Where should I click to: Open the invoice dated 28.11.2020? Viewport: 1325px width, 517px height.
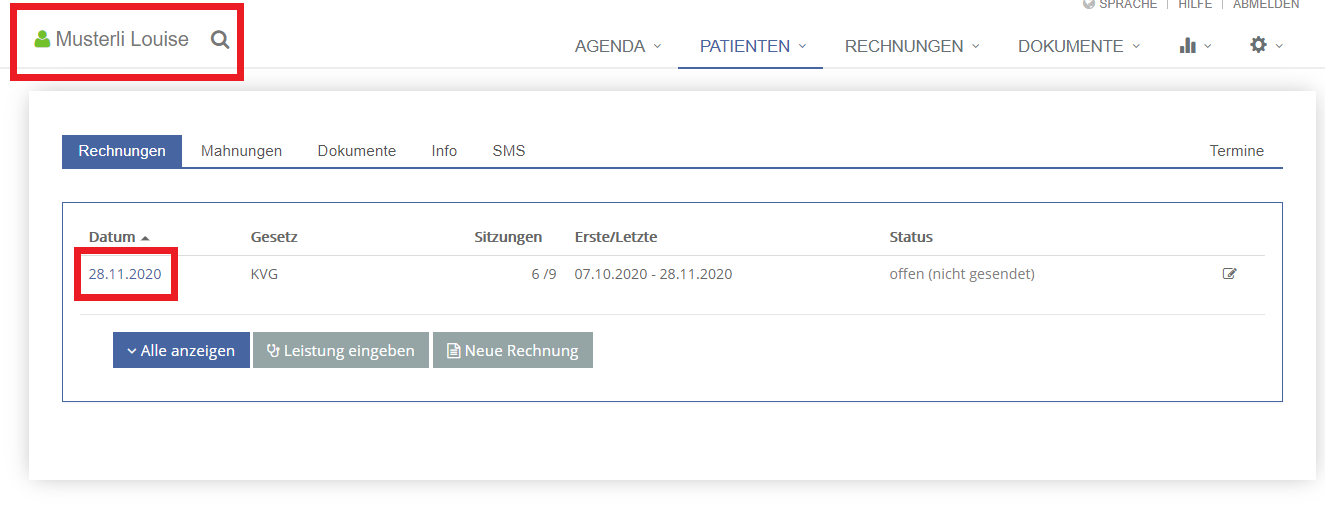[x=125, y=274]
